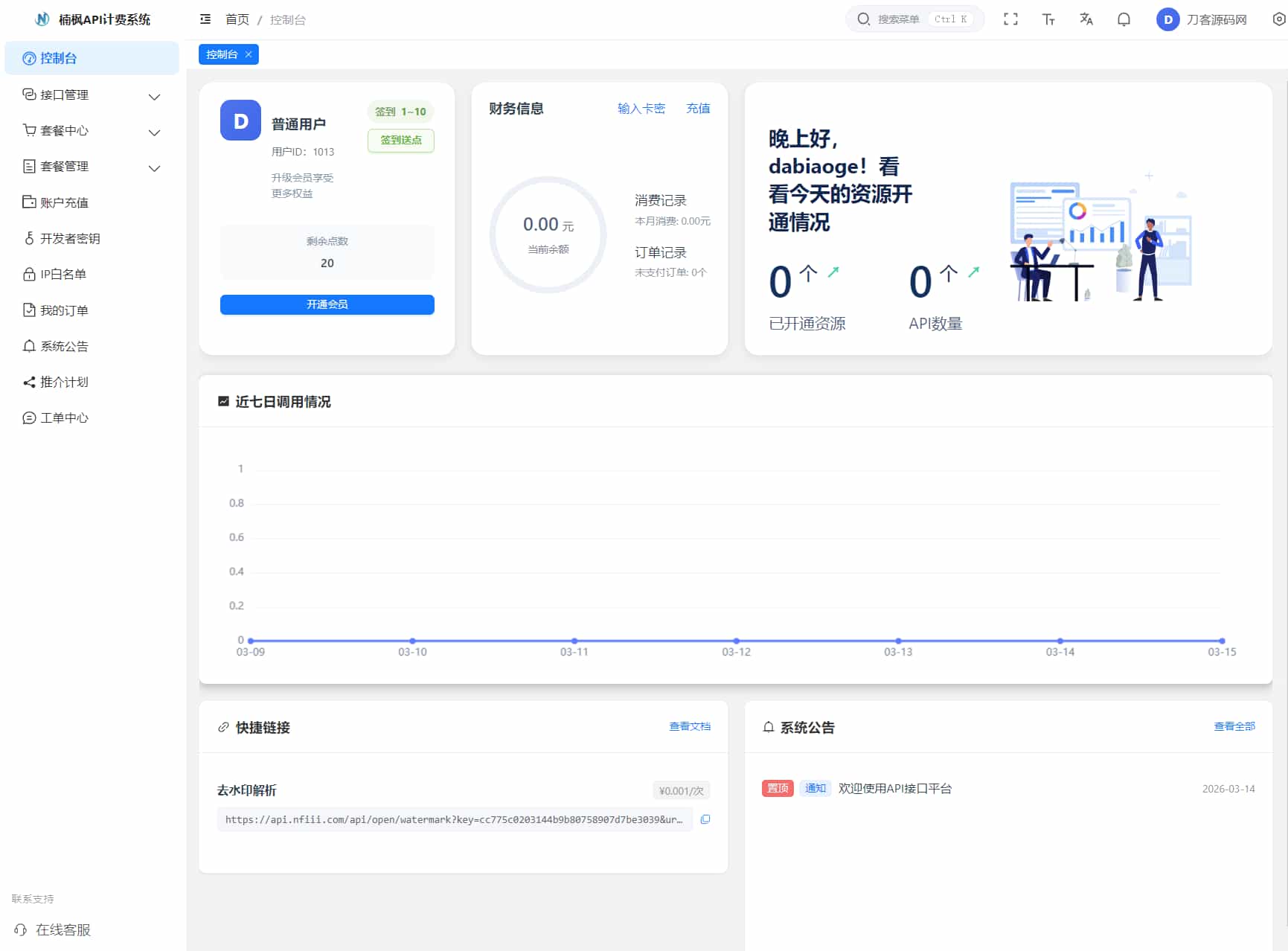This screenshot has height=951, width=1288.
Task: Click the 开通会员 button
Action: (x=326, y=304)
